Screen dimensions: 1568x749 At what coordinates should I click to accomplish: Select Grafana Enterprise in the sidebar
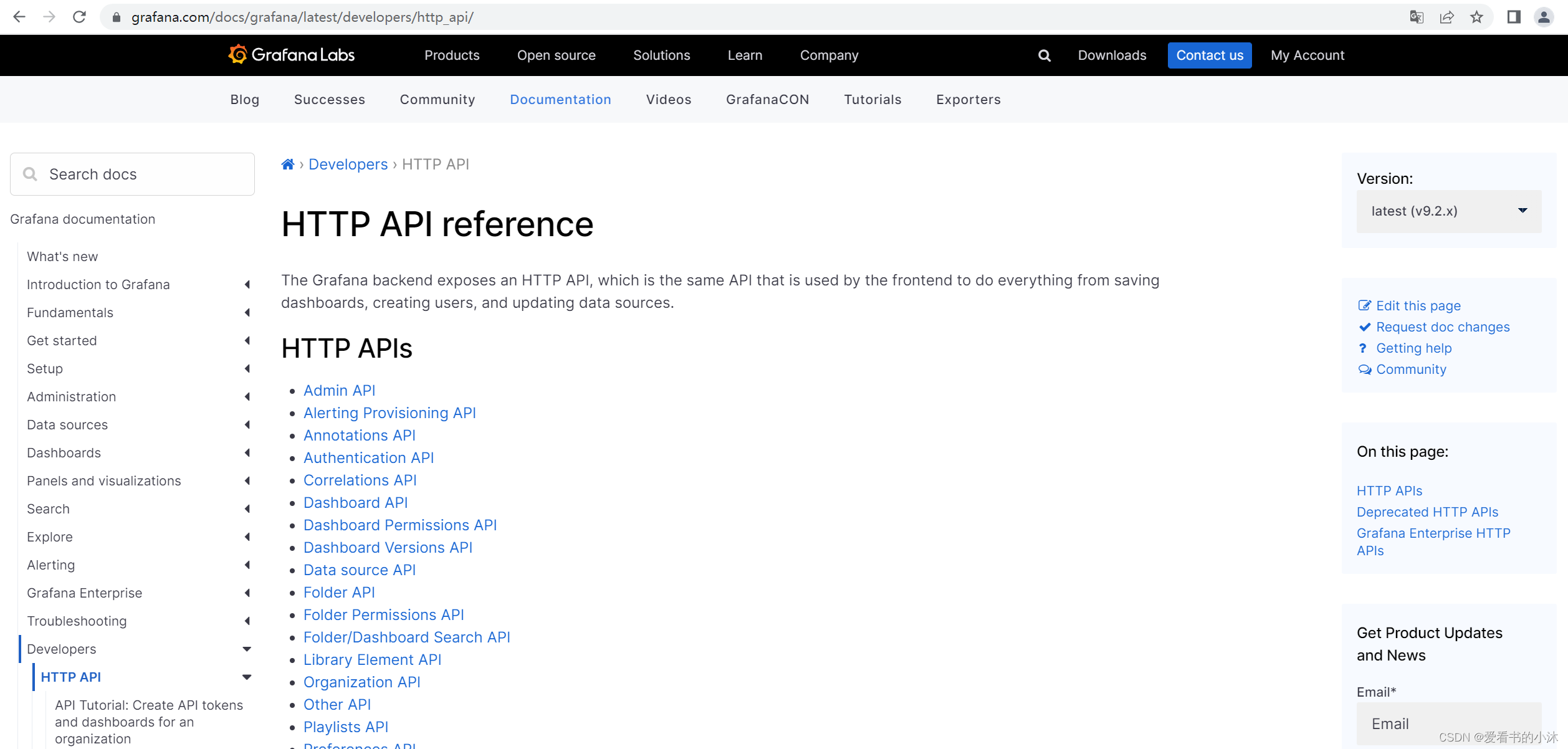point(84,593)
